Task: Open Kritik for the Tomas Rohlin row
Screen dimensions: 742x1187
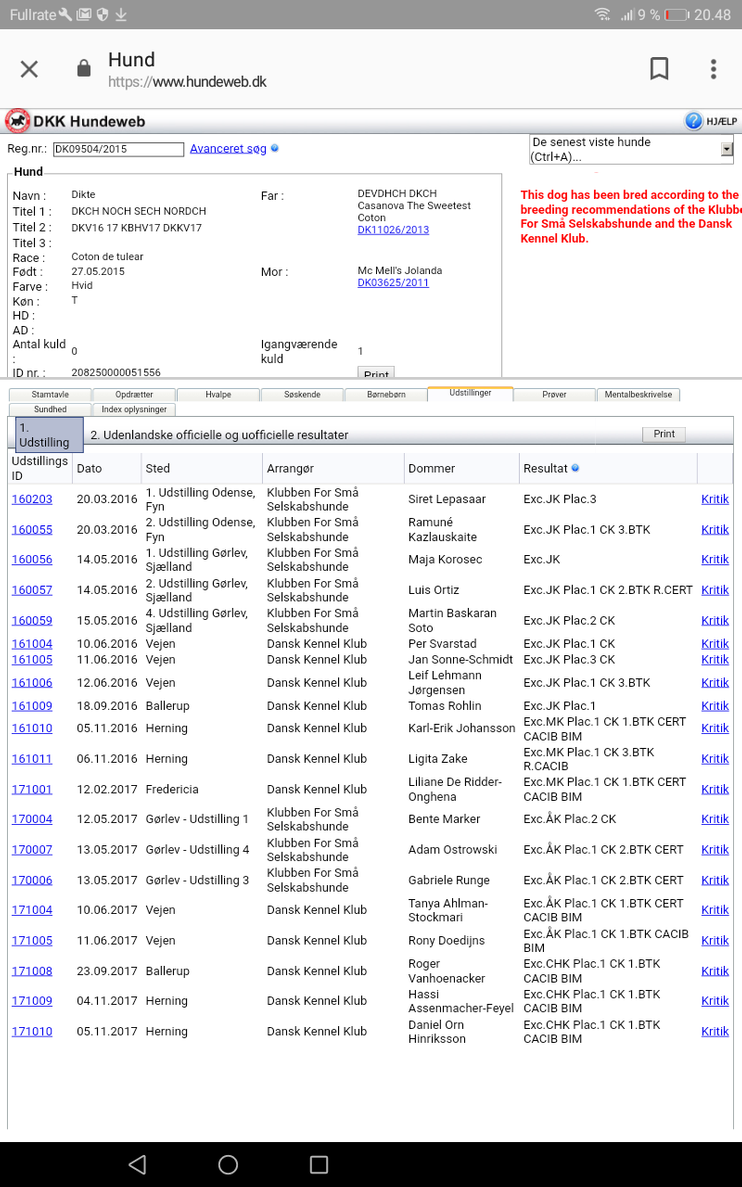Action: (715, 706)
